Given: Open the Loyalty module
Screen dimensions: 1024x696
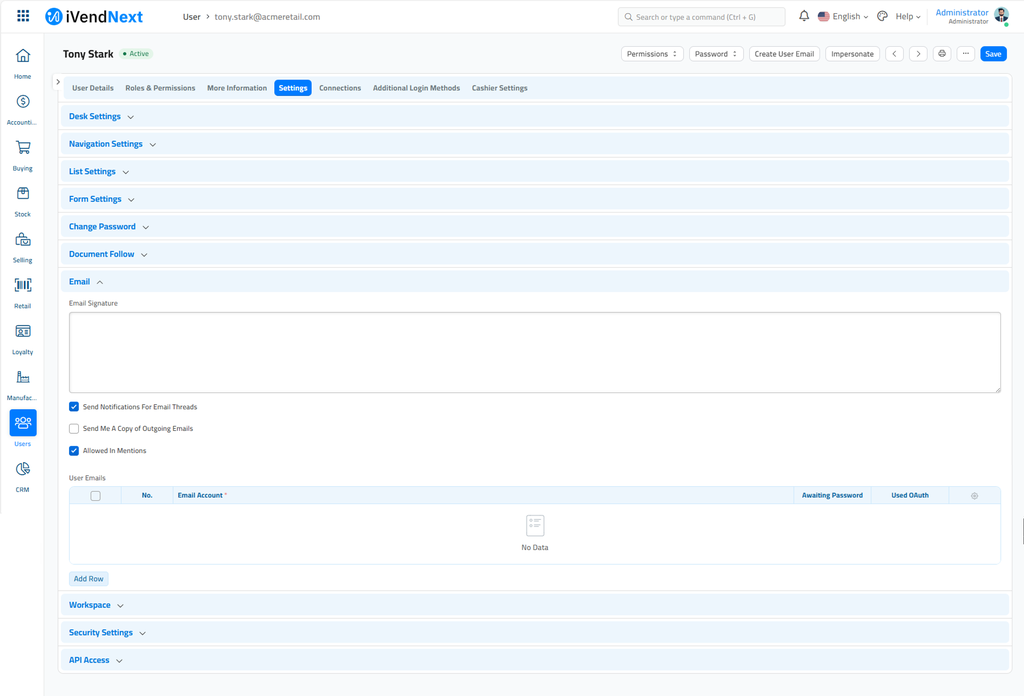Looking at the screenshot, I should point(23,338).
